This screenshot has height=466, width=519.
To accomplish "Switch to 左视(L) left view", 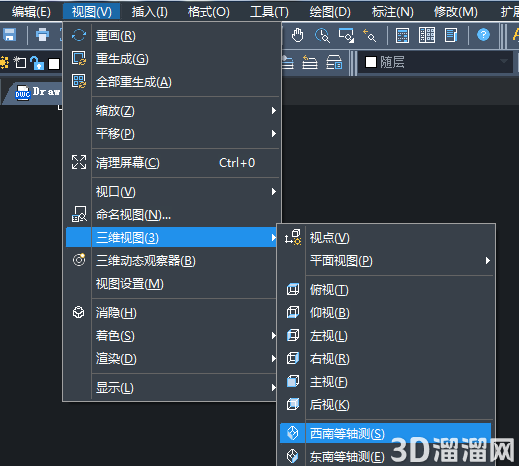I will [386, 336].
